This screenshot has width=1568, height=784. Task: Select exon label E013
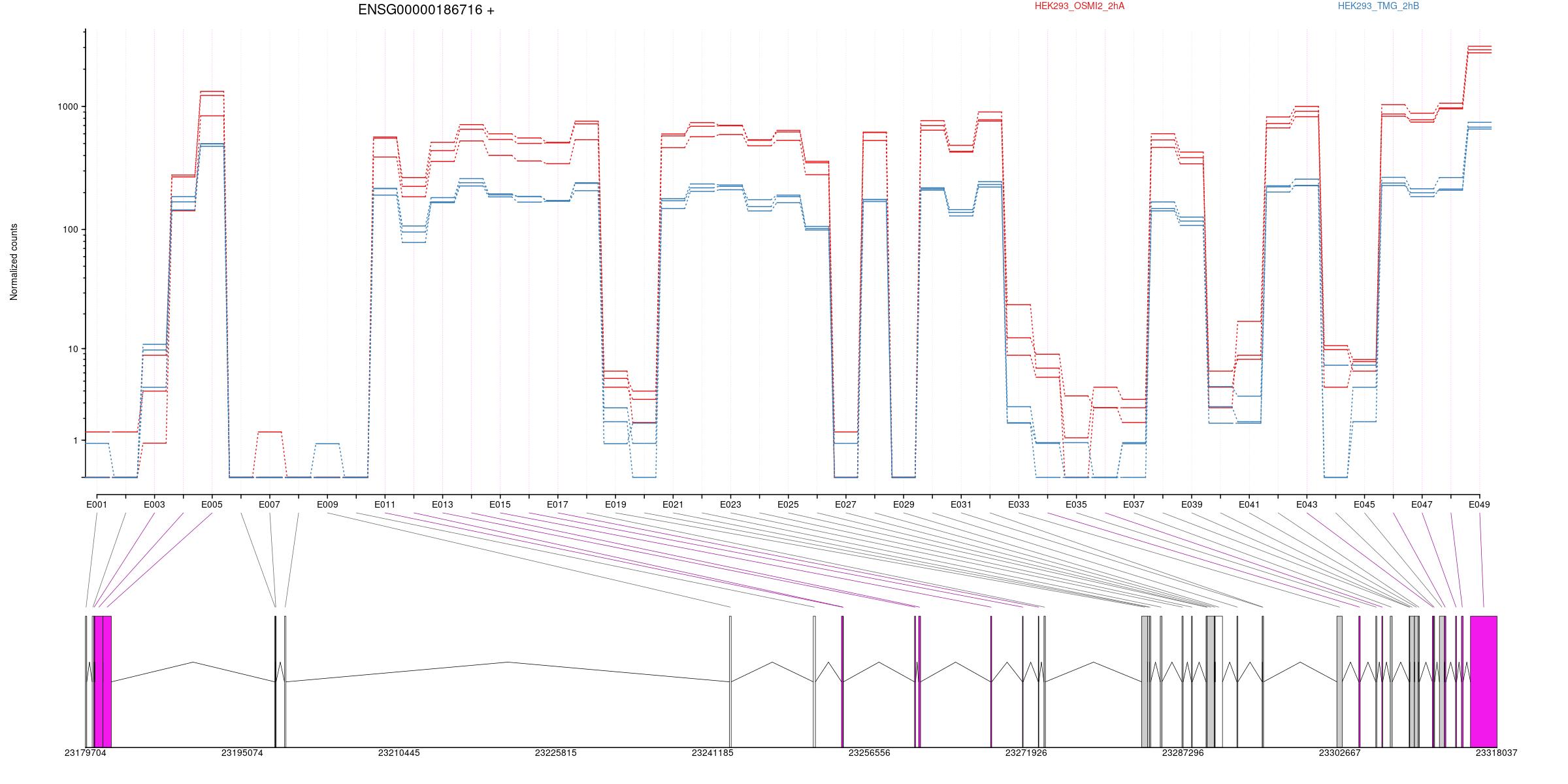coord(442,504)
